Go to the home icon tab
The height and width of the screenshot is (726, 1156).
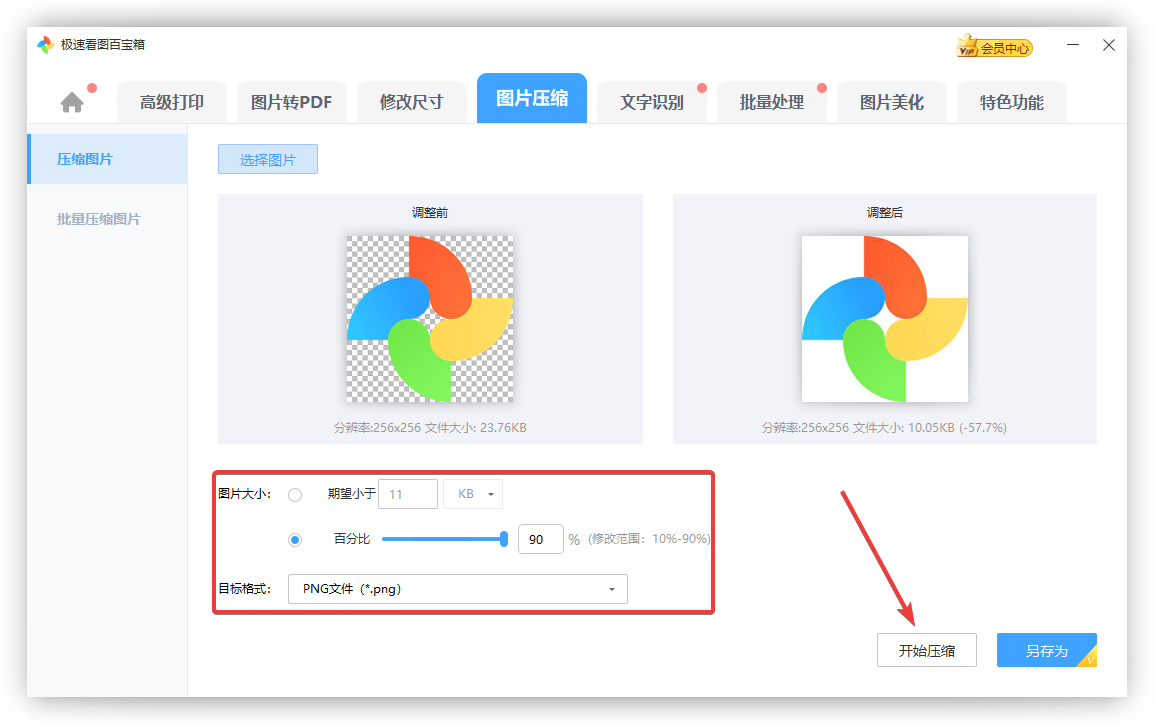click(x=72, y=102)
